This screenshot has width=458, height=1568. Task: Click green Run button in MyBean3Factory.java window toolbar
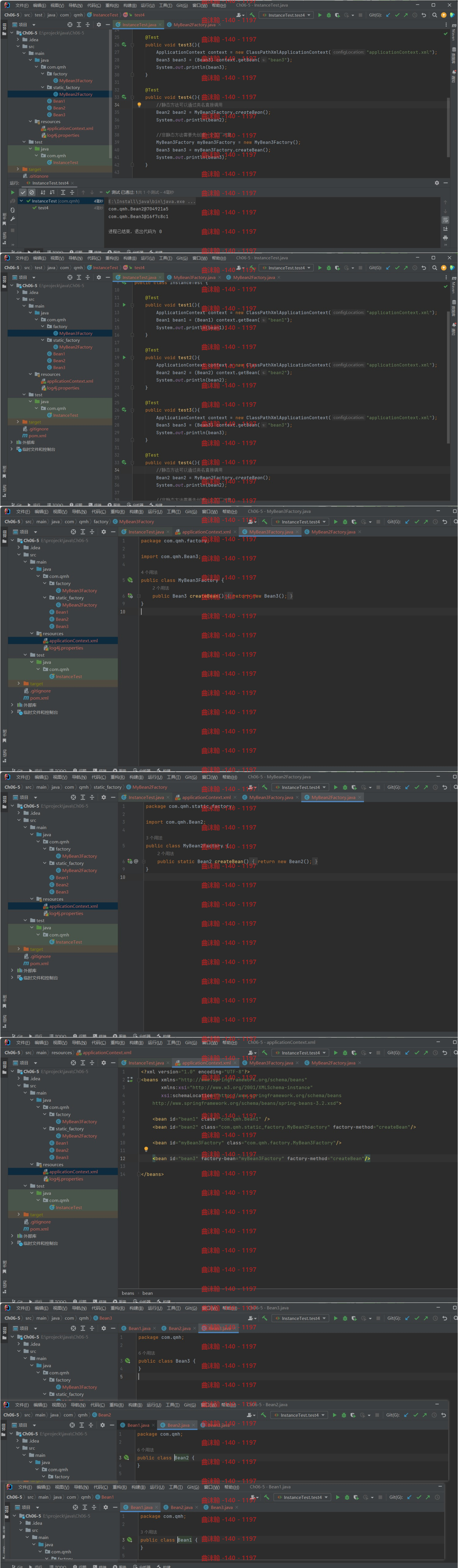click(x=336, y=522)
